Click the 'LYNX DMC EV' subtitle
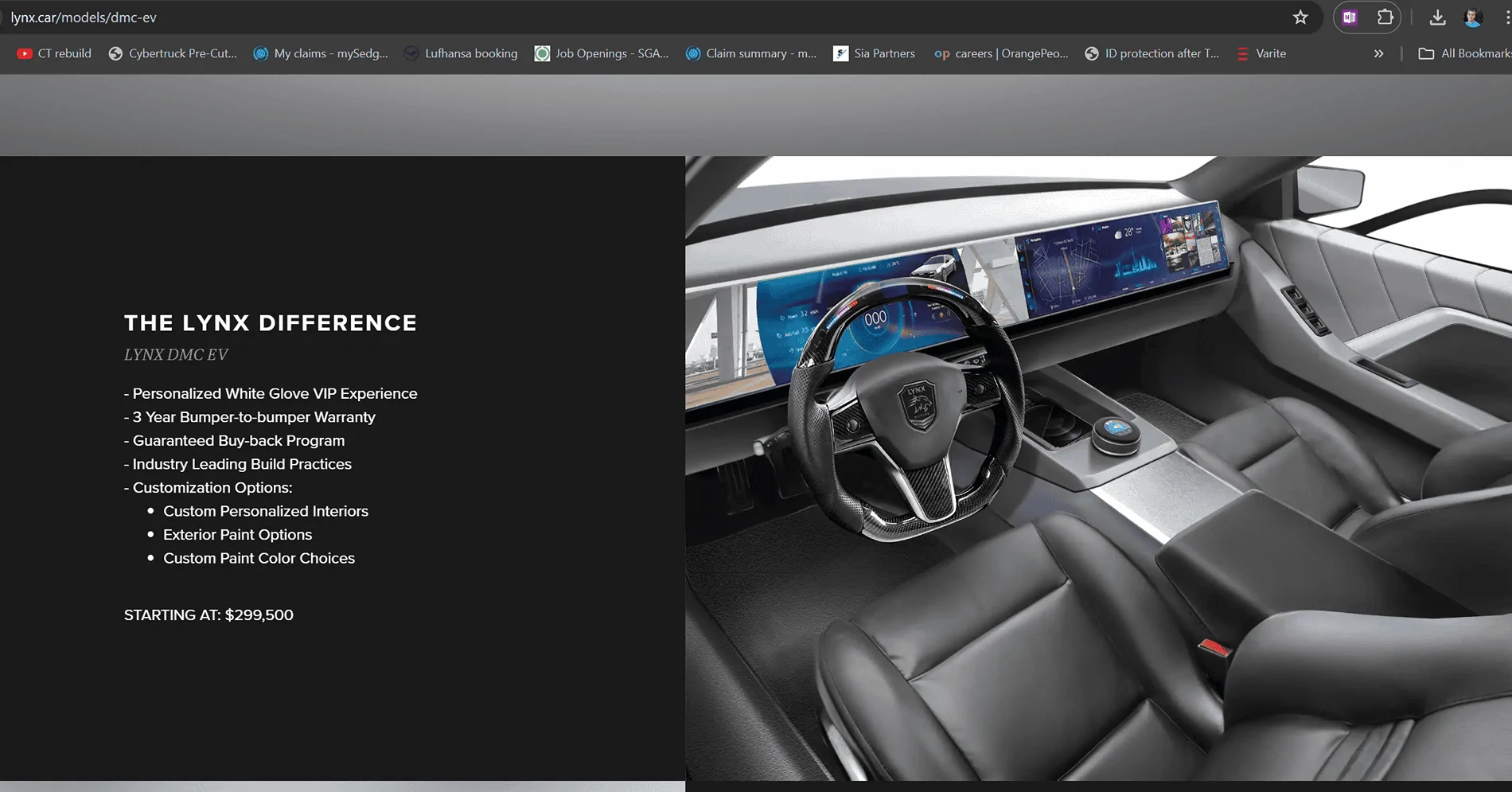The height and width of the screenshot is (792, 1512). [176, 355]
